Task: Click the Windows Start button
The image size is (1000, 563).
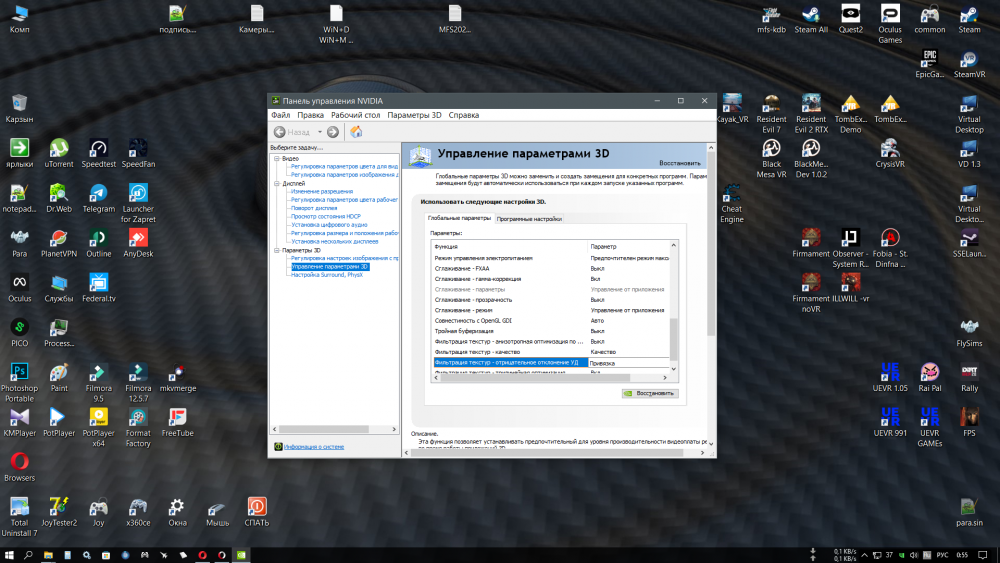Action: 11,554
